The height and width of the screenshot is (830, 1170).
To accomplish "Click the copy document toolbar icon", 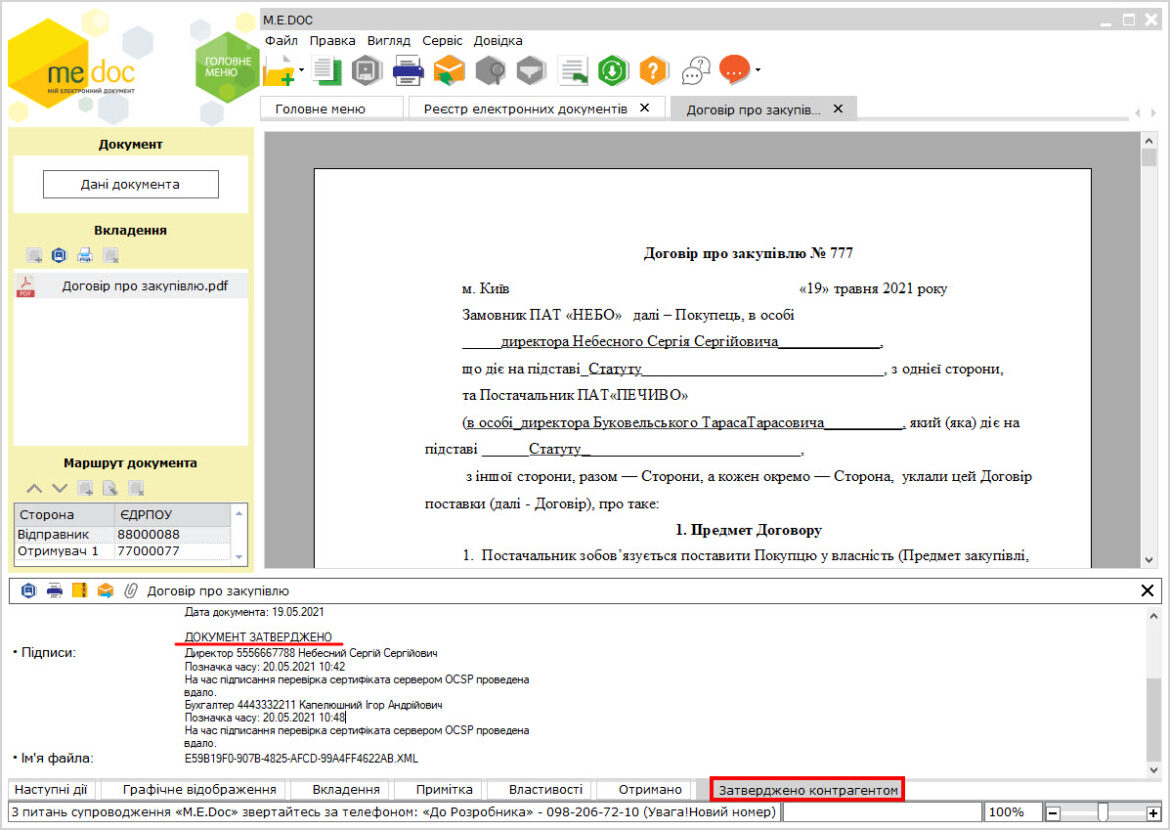I will (x=327, y=71).
